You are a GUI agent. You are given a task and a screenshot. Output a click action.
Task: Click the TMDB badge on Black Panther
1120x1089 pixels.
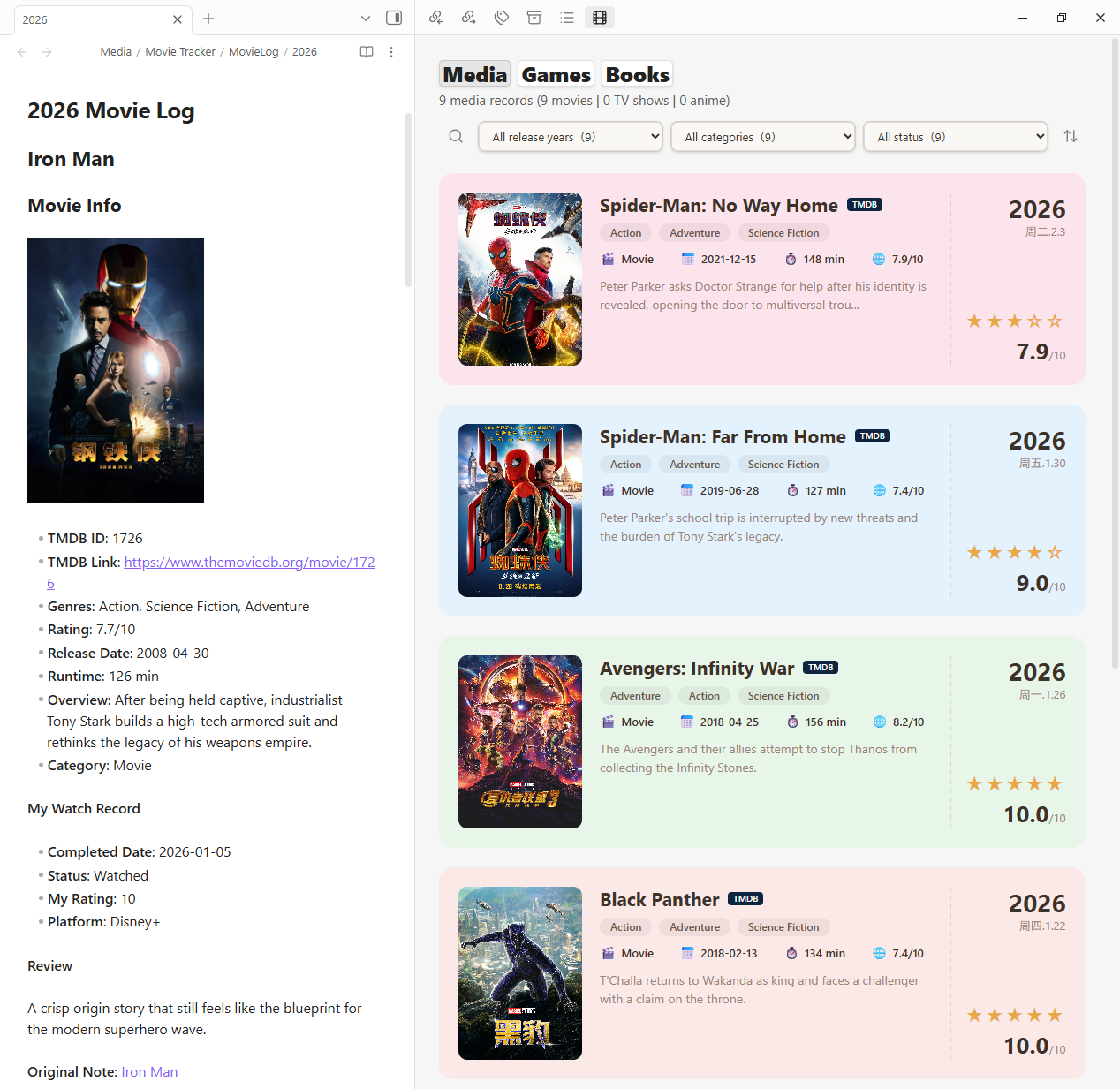pos(745,898)
